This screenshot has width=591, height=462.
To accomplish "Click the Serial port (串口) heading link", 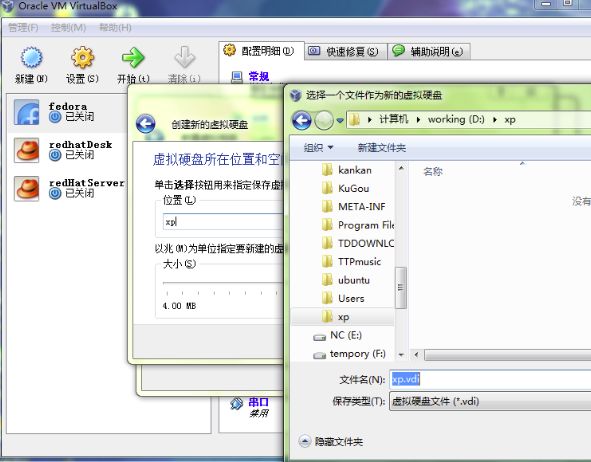I will click(259, 402).
